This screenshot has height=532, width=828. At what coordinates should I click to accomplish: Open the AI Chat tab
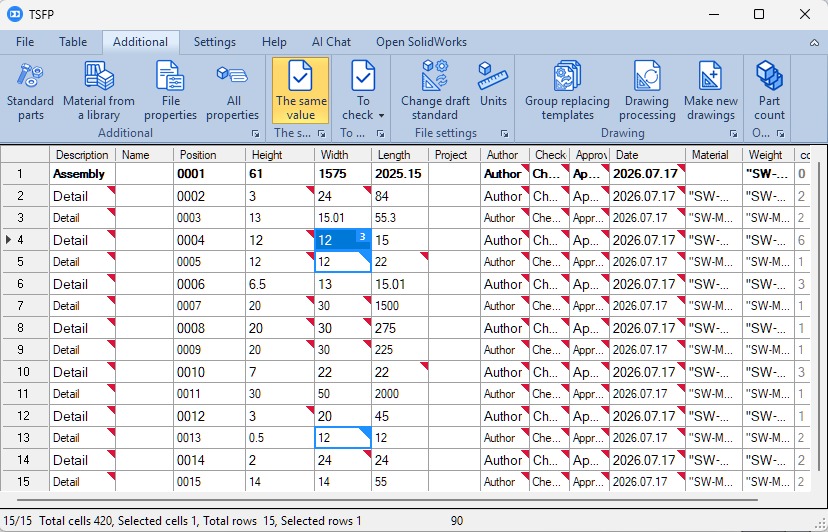331,42
